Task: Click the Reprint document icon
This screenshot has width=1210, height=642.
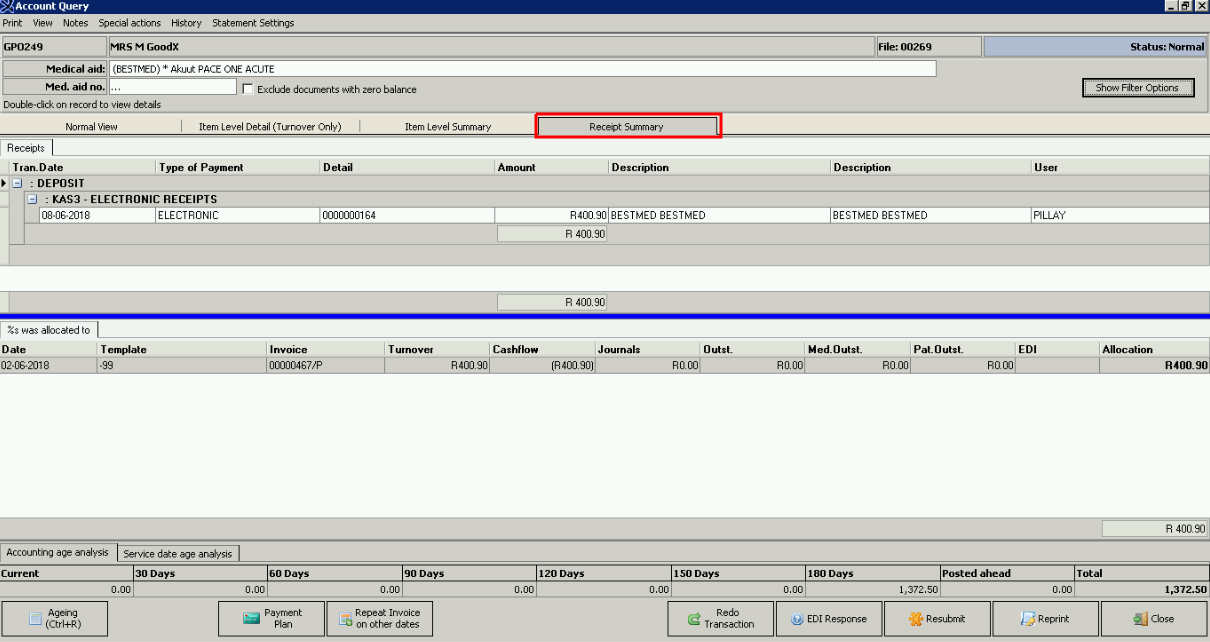Action: tap(1027, 619)
